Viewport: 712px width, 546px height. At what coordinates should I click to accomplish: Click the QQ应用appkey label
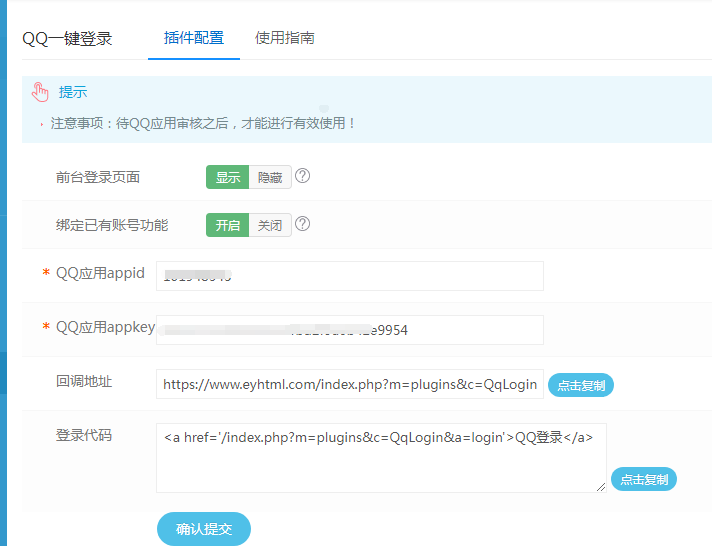[x=105, y=328]
